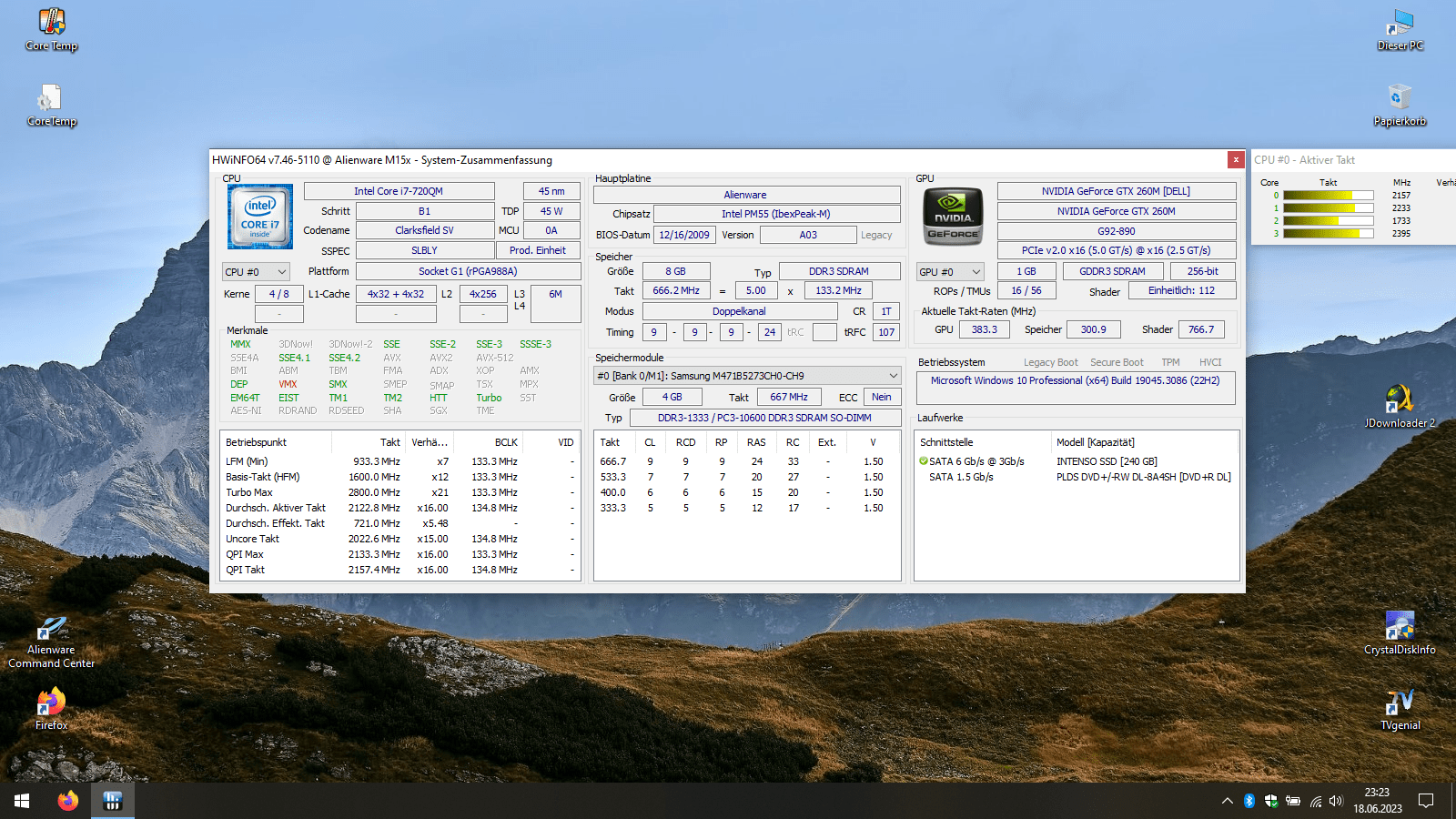Open the CPU #0 selector dropdown
Viewport: 1456px width, 819px height.
click(x=256, y=271)
